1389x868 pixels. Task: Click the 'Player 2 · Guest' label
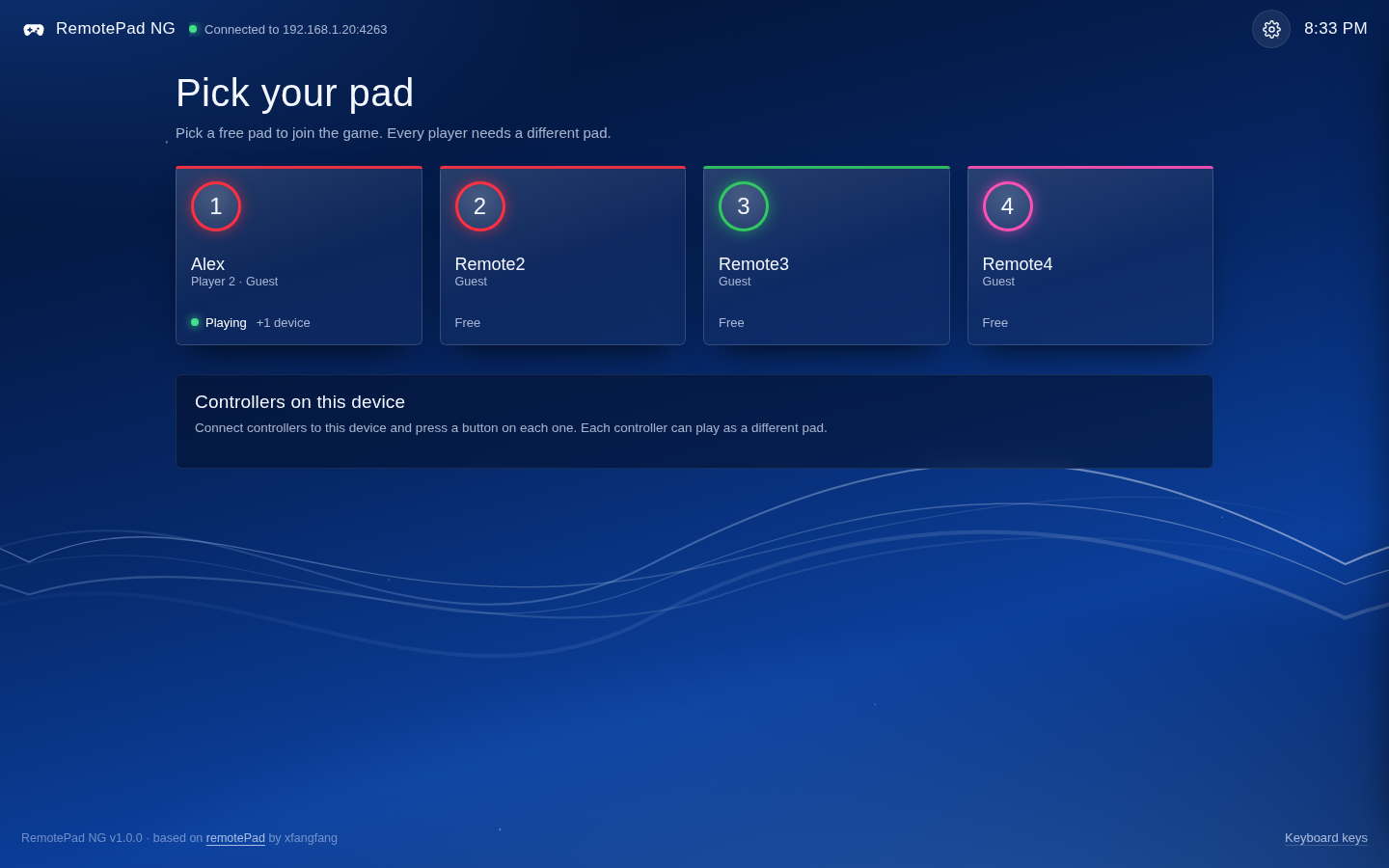pos(234,282)
